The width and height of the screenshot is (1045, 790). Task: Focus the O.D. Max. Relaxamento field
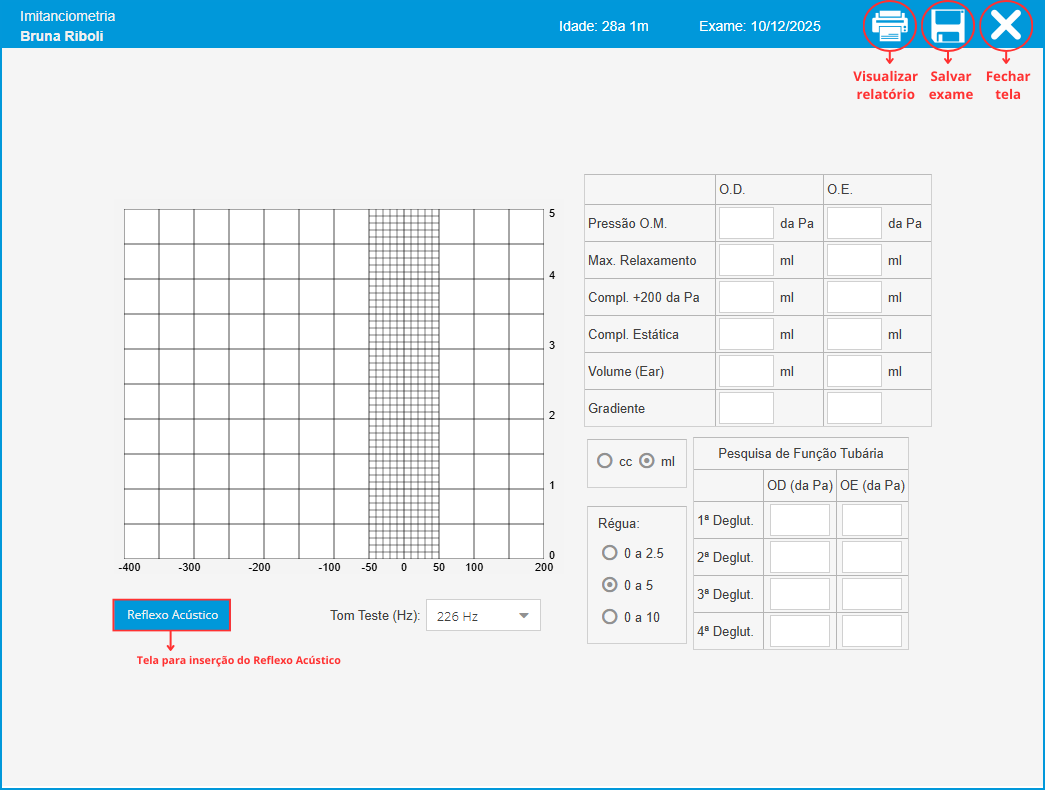click(x=746, y=260)
